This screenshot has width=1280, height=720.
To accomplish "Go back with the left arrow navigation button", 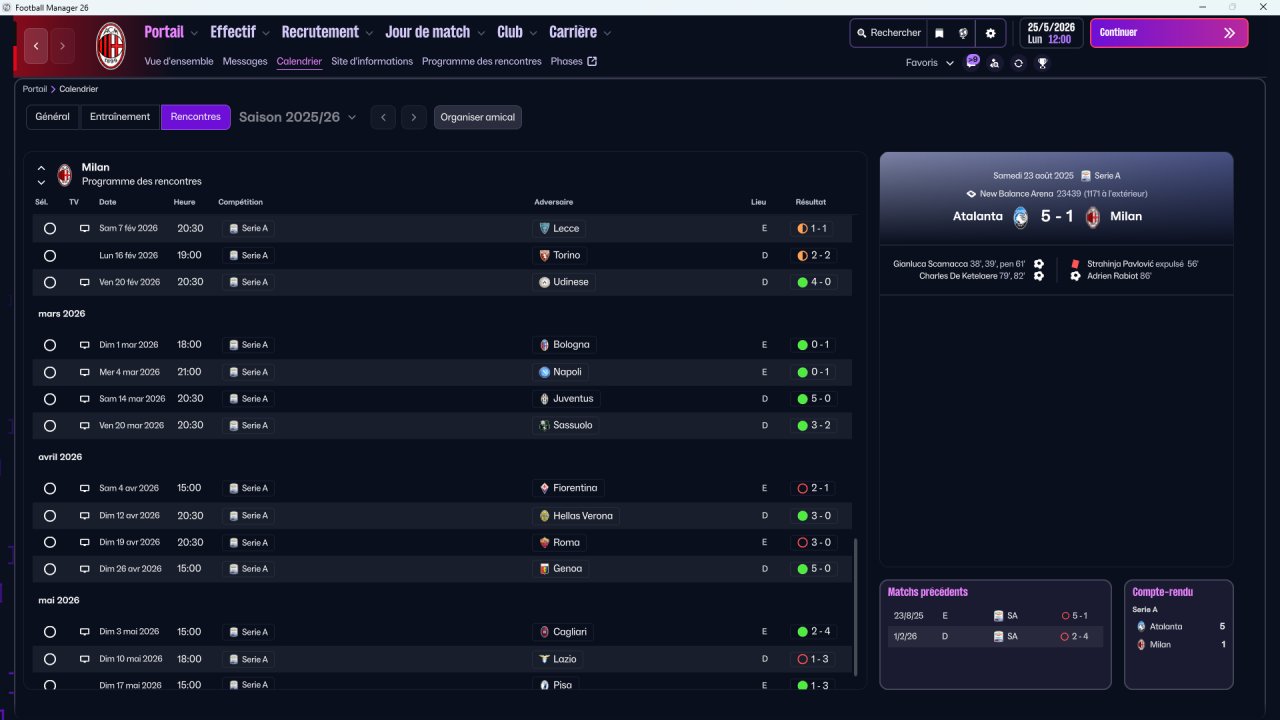I will point(36,46).
